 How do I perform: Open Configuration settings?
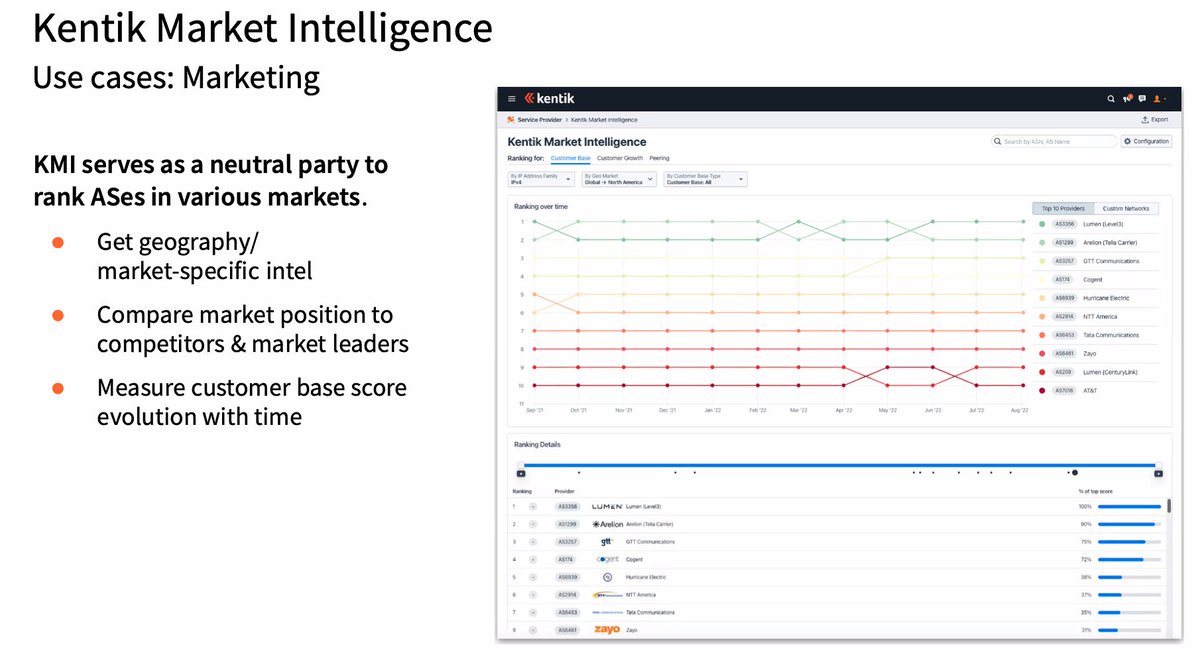click(x=1146, y=141)
